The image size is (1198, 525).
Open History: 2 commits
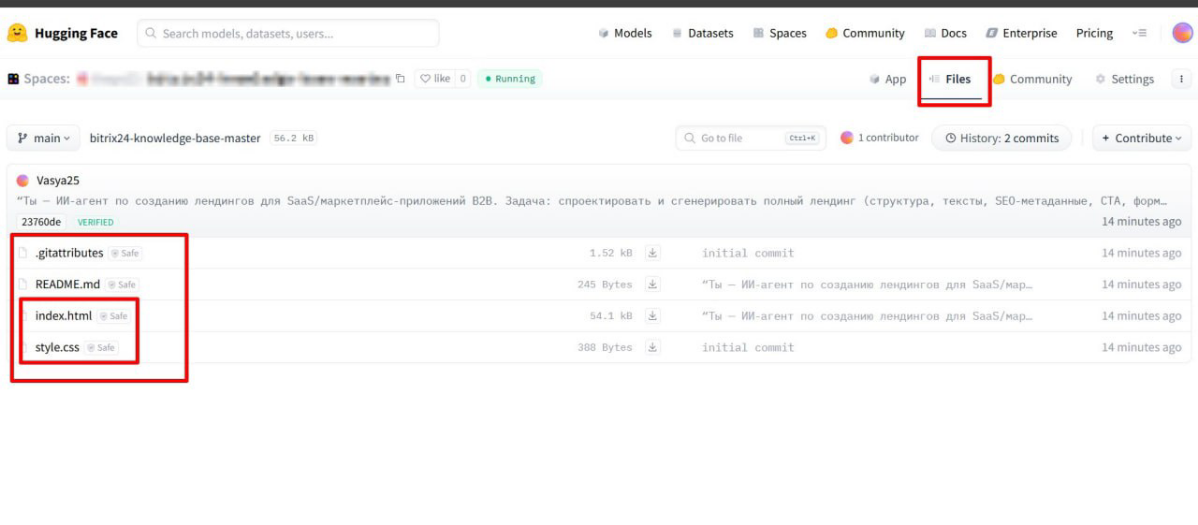pyautogui.click(x=1002, y=138)
